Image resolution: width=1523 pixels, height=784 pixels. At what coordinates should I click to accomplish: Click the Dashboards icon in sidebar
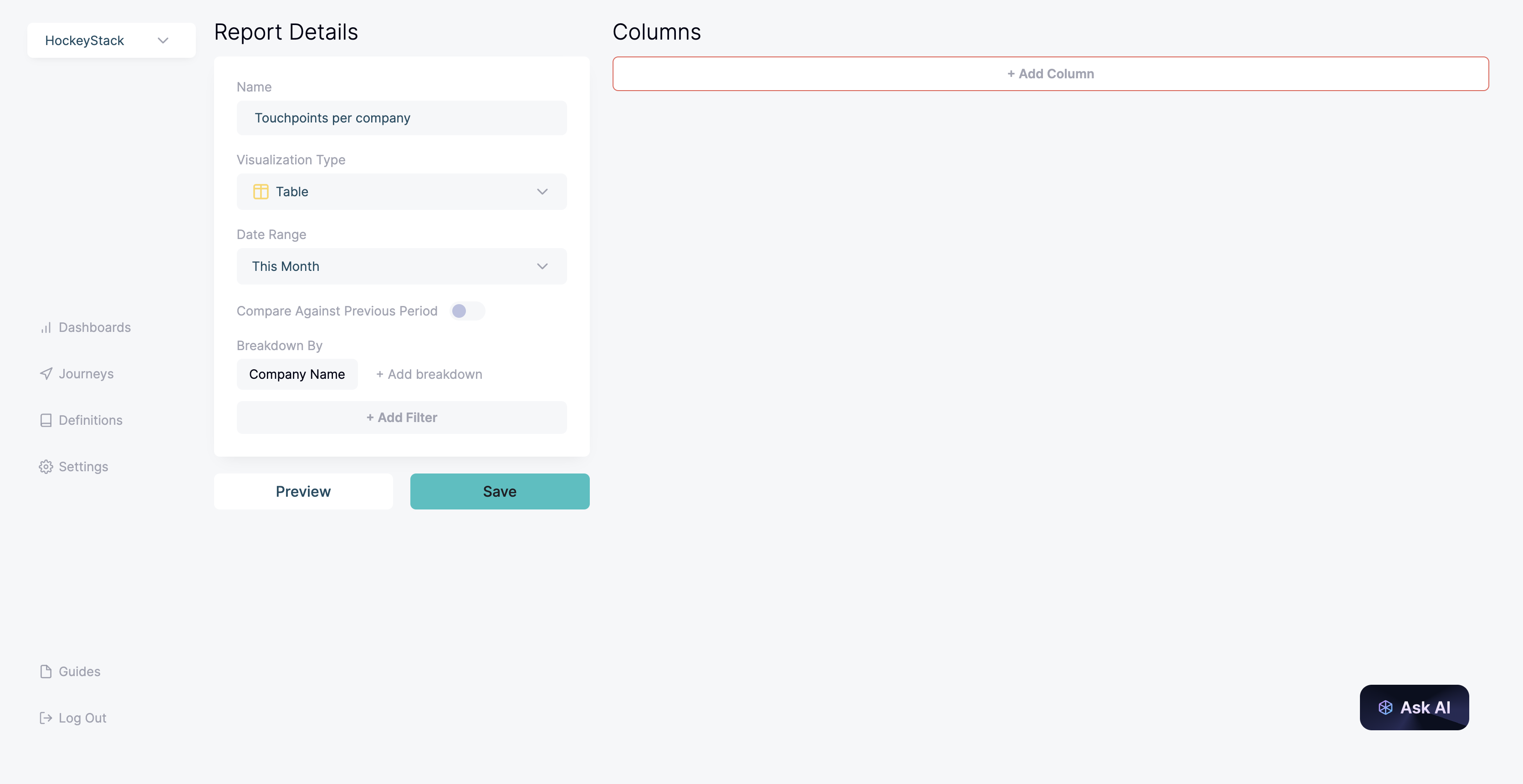pos(46,327)
